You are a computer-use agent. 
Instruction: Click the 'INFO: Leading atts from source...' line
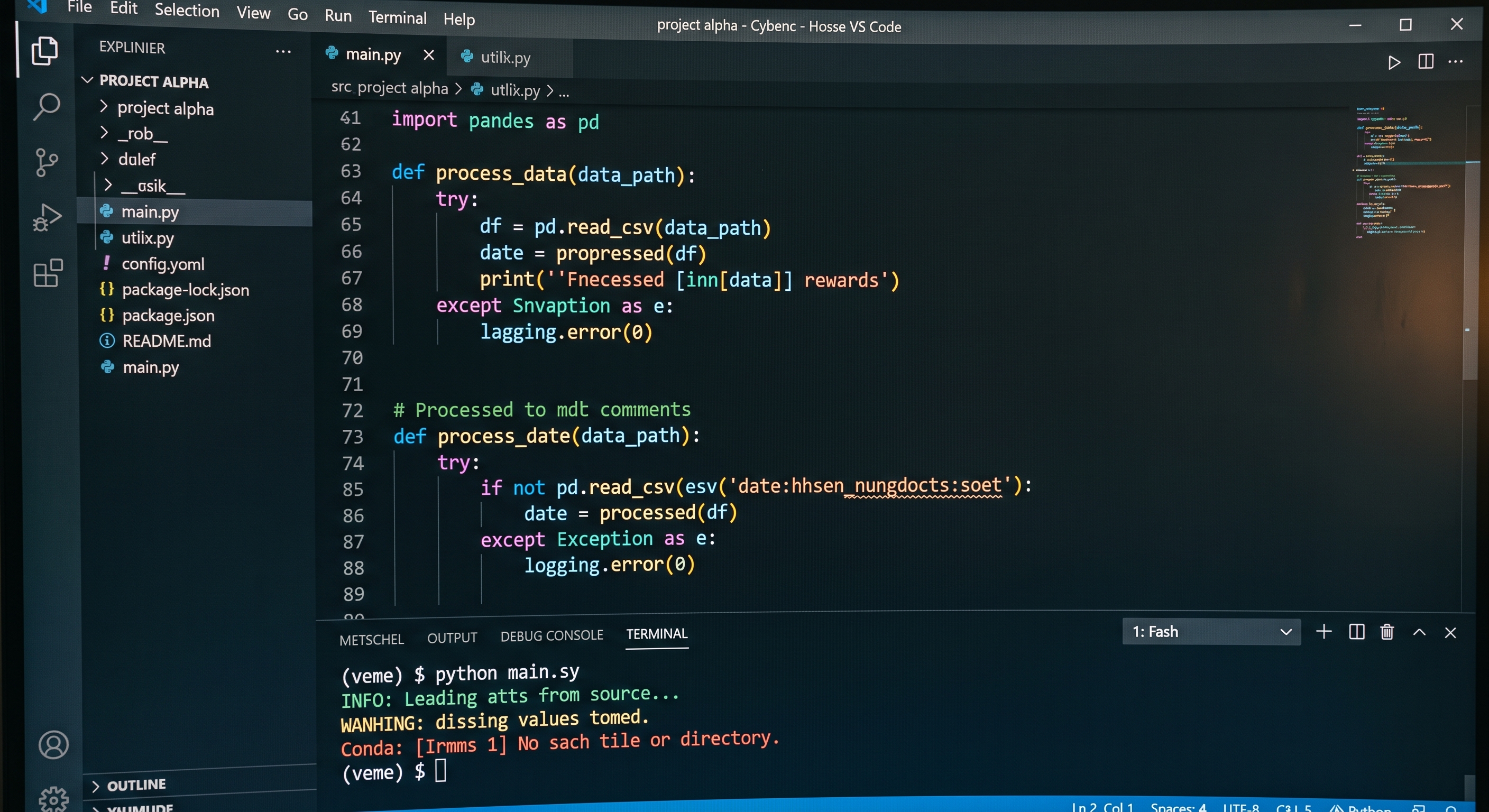point(510,697)
